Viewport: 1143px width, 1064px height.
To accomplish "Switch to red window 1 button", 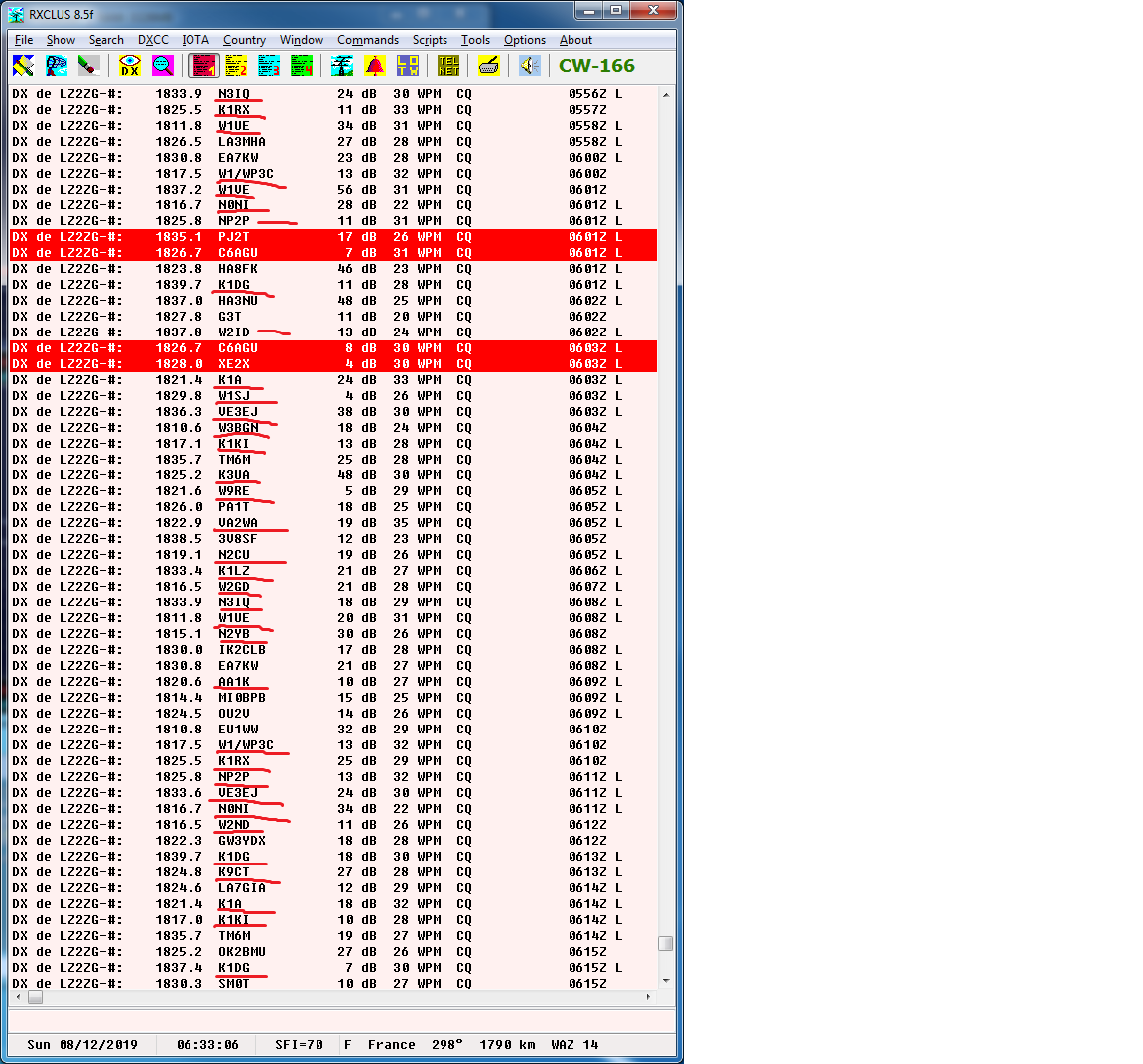I will 203,66.
